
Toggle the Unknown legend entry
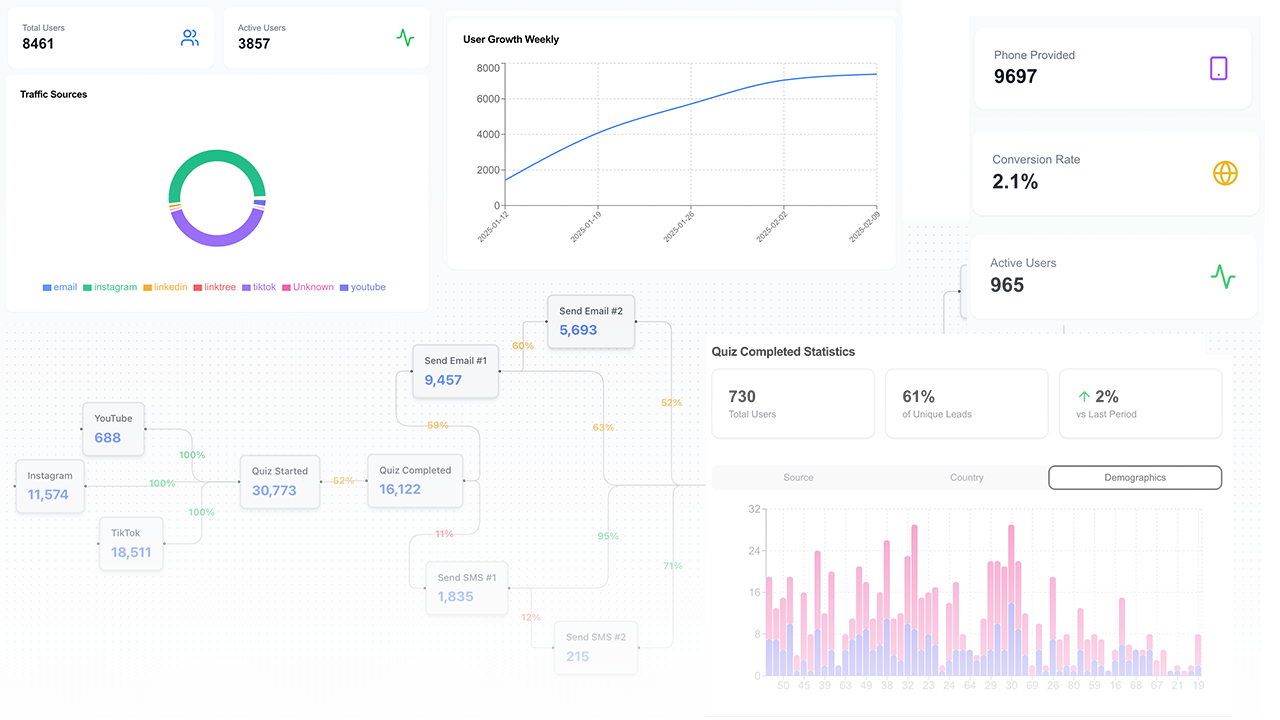(308, 287)
